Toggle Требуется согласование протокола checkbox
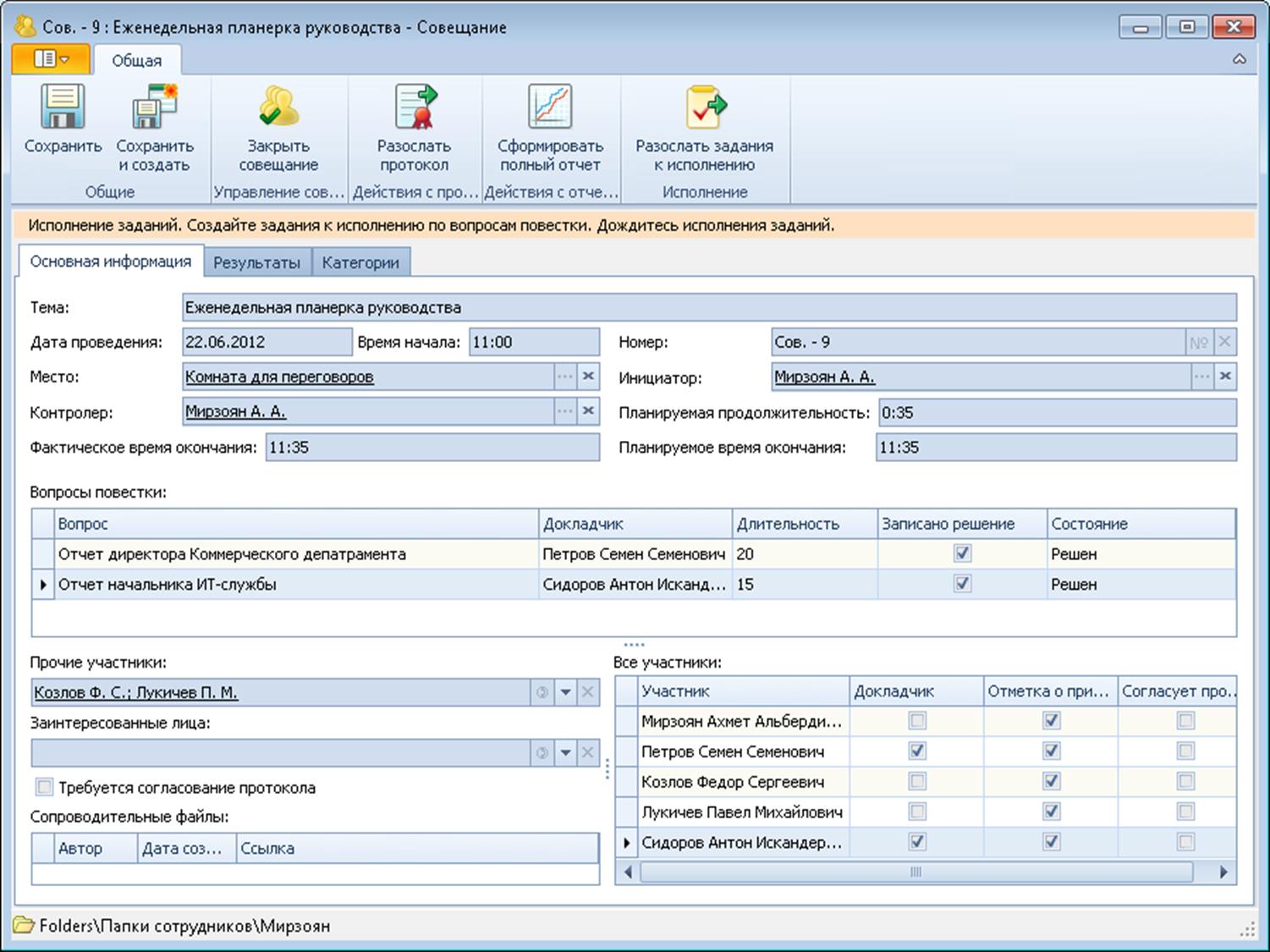 [44, 787]
